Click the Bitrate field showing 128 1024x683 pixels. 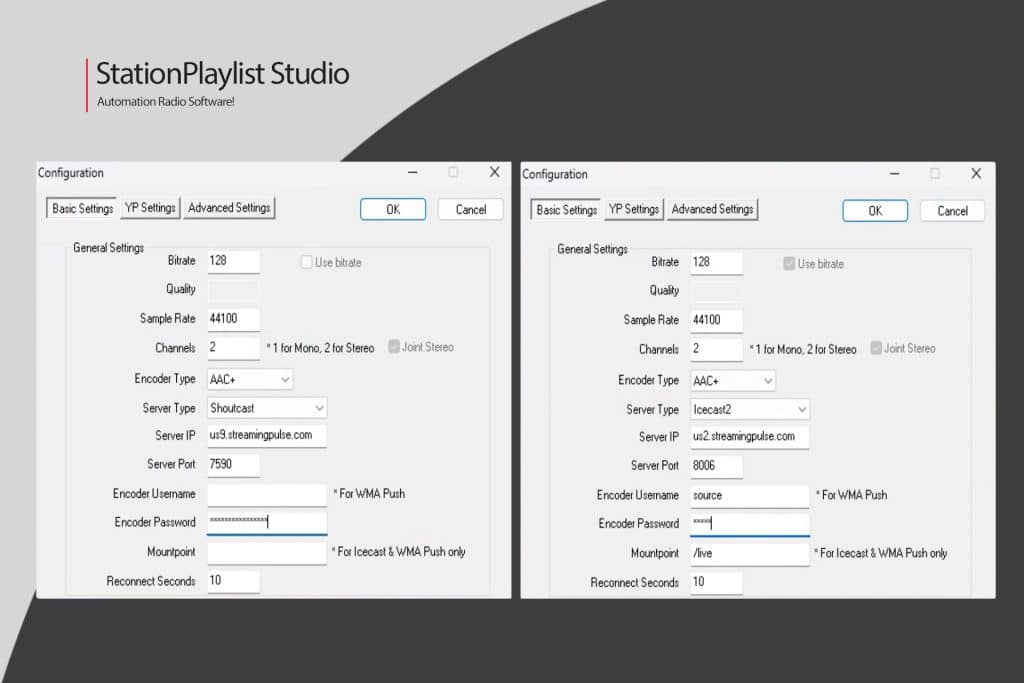point(232,260)
